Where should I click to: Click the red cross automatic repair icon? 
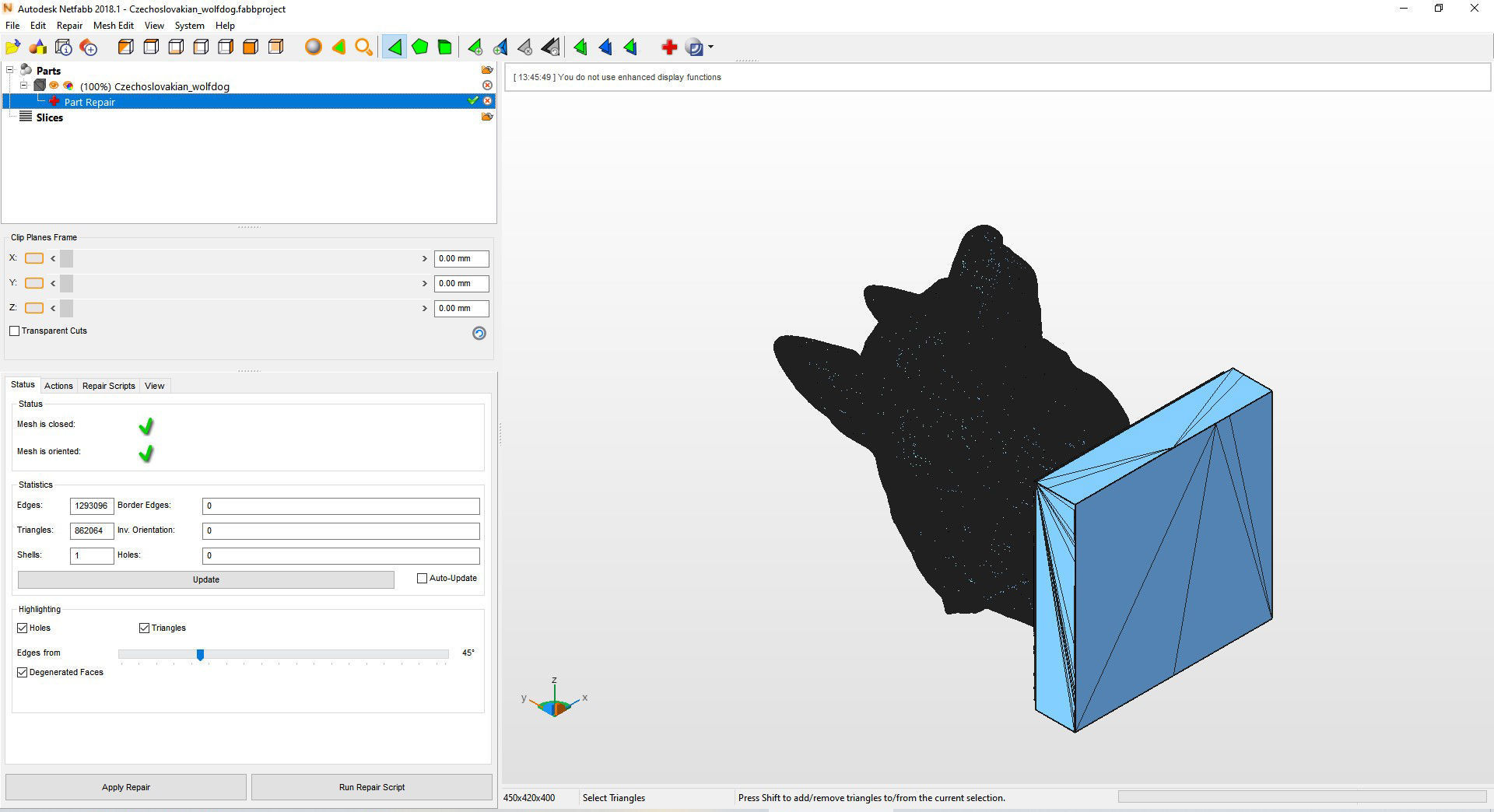669,47
